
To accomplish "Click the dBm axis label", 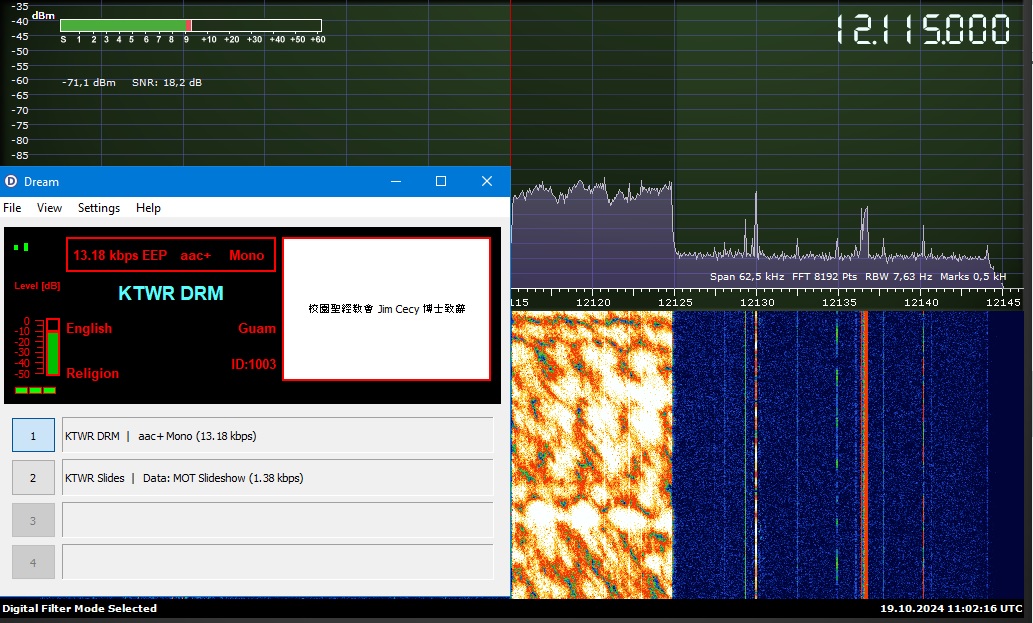I will (43, 15).
